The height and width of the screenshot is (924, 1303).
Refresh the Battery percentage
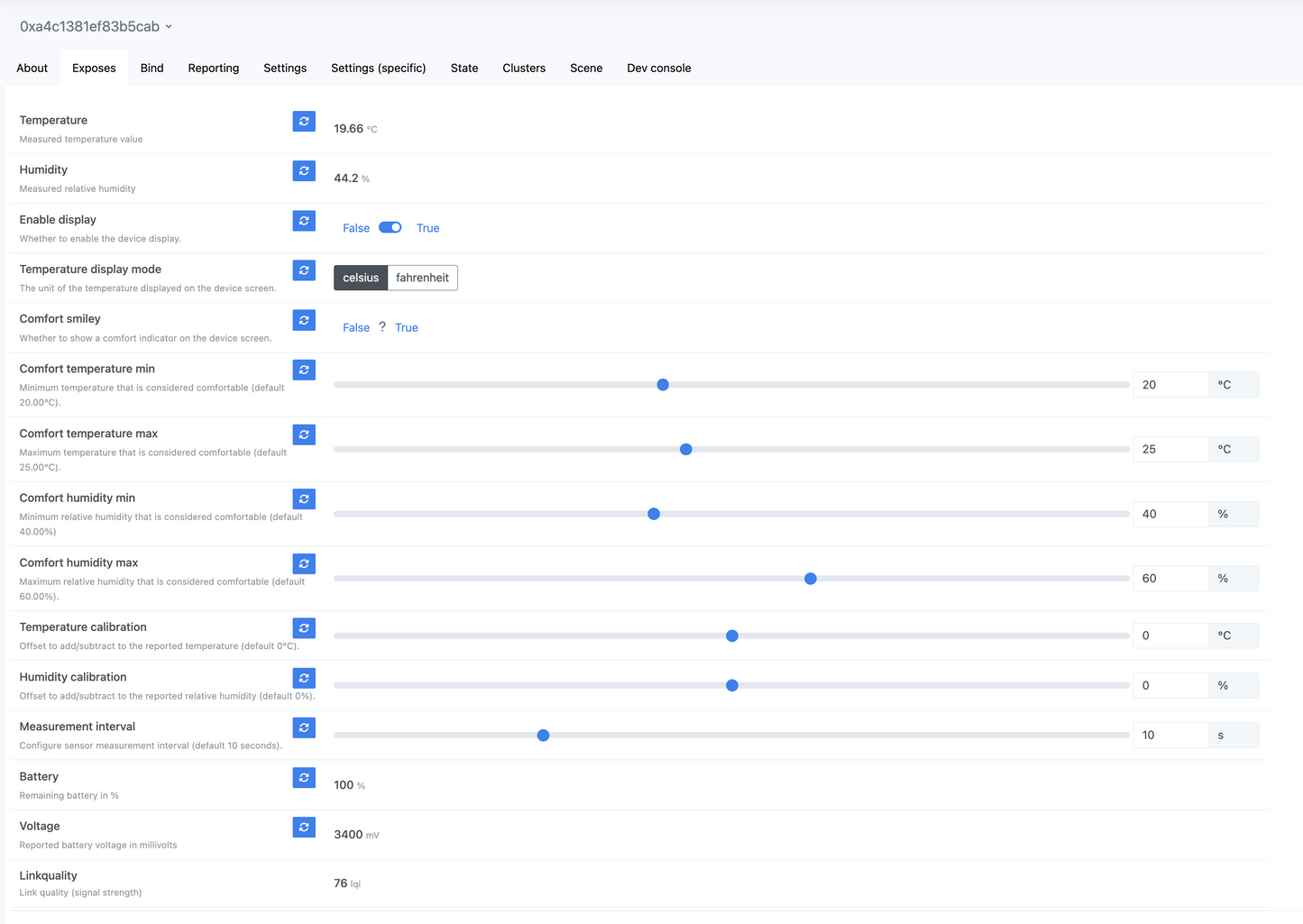tap(304, 777)
